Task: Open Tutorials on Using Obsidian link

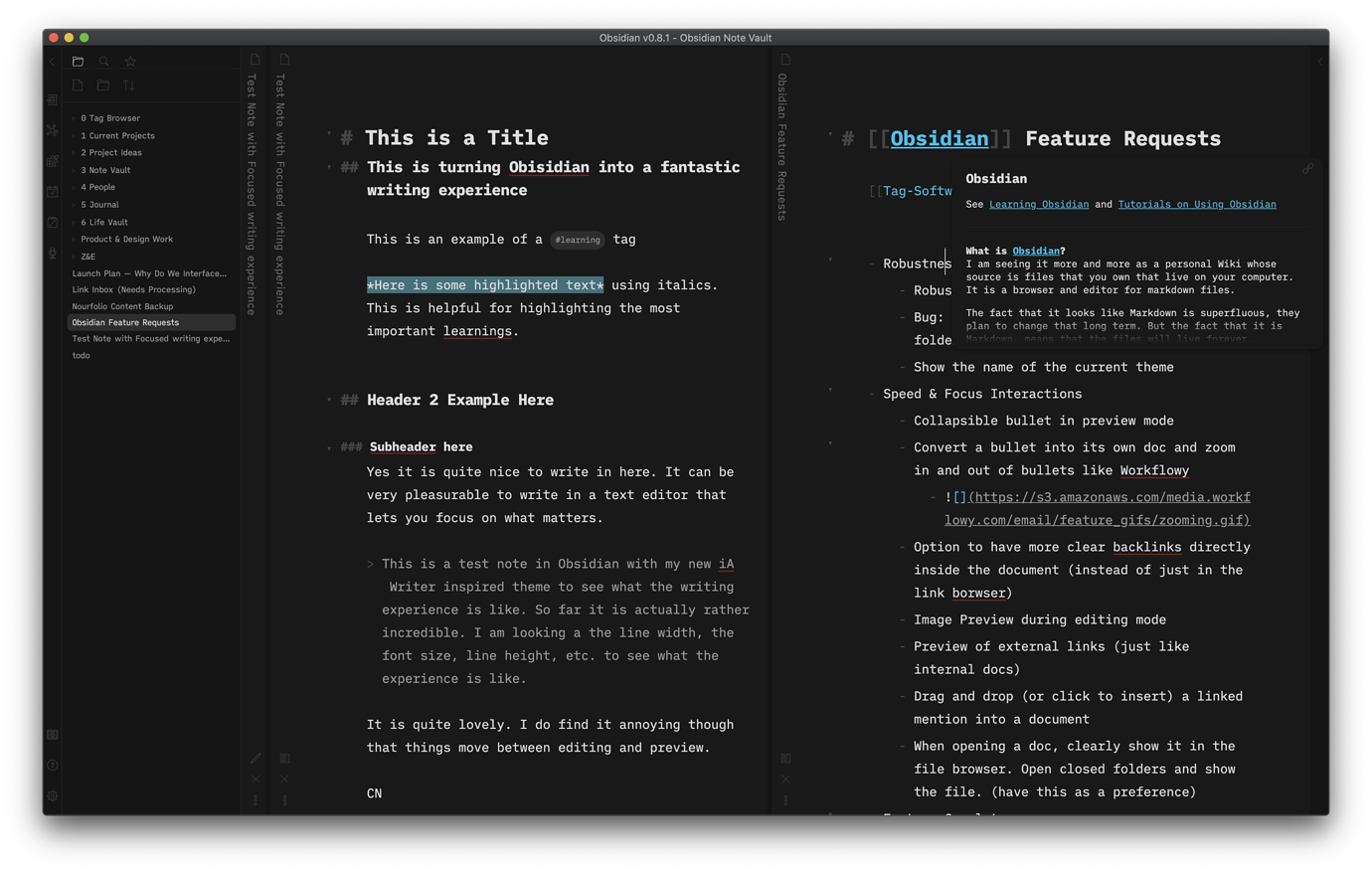Action: click(1197, 204)
